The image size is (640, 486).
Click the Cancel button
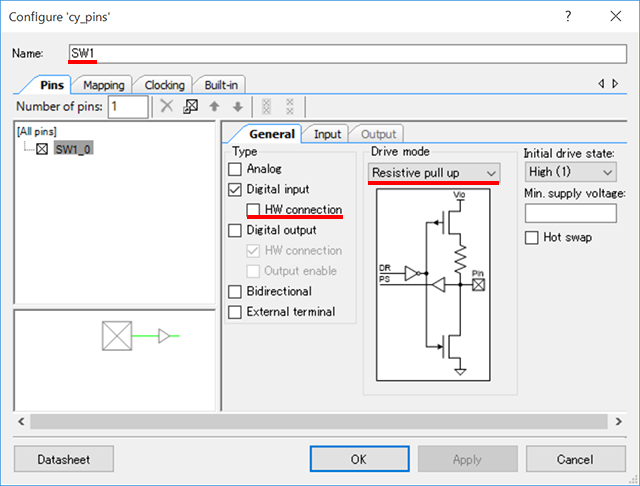575,459
